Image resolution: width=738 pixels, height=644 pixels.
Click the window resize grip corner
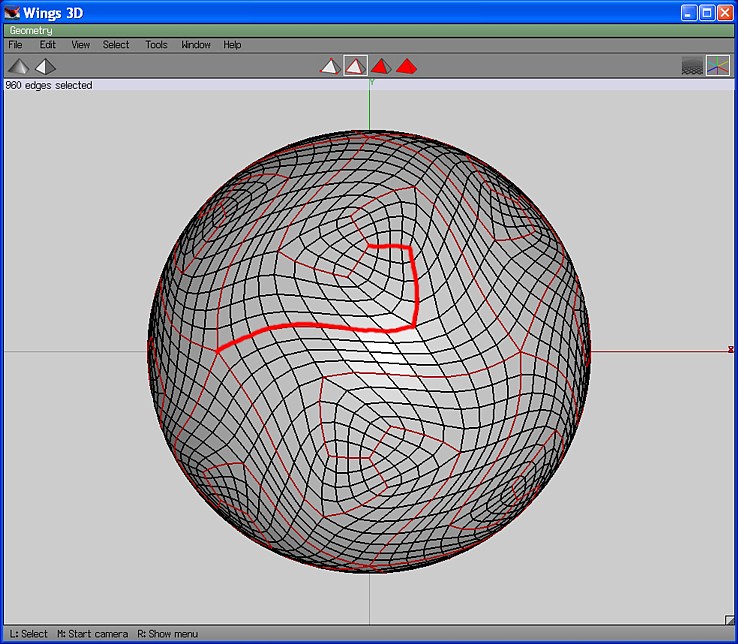729,620
